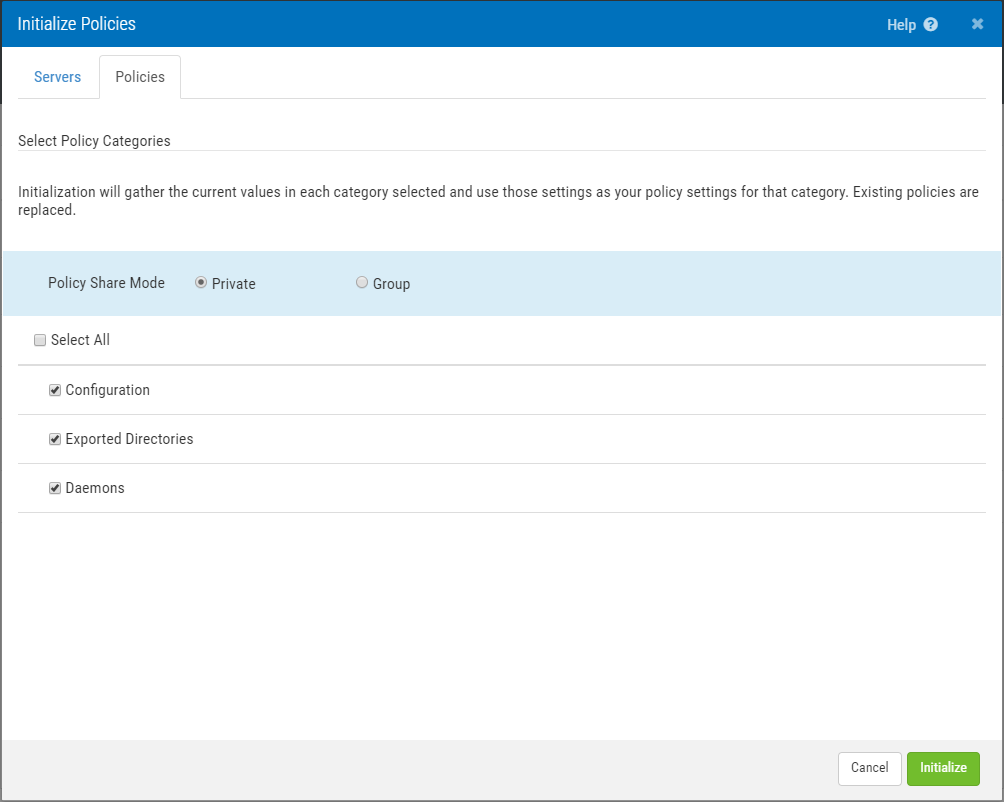
Task: Uncheck the Daemons checkbox
Action: pos(55,488)
